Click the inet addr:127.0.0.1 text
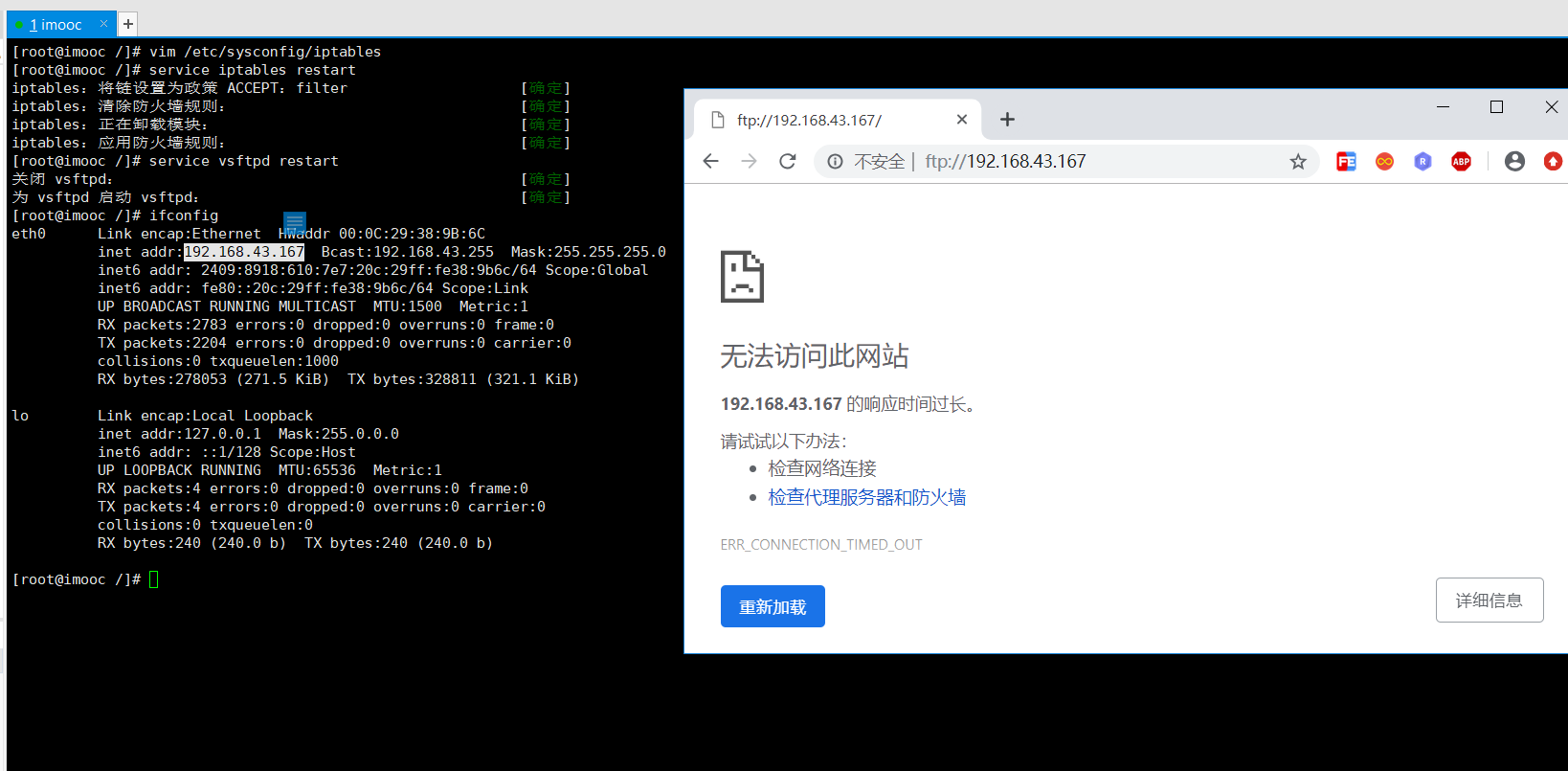 (x=179, y=434)
